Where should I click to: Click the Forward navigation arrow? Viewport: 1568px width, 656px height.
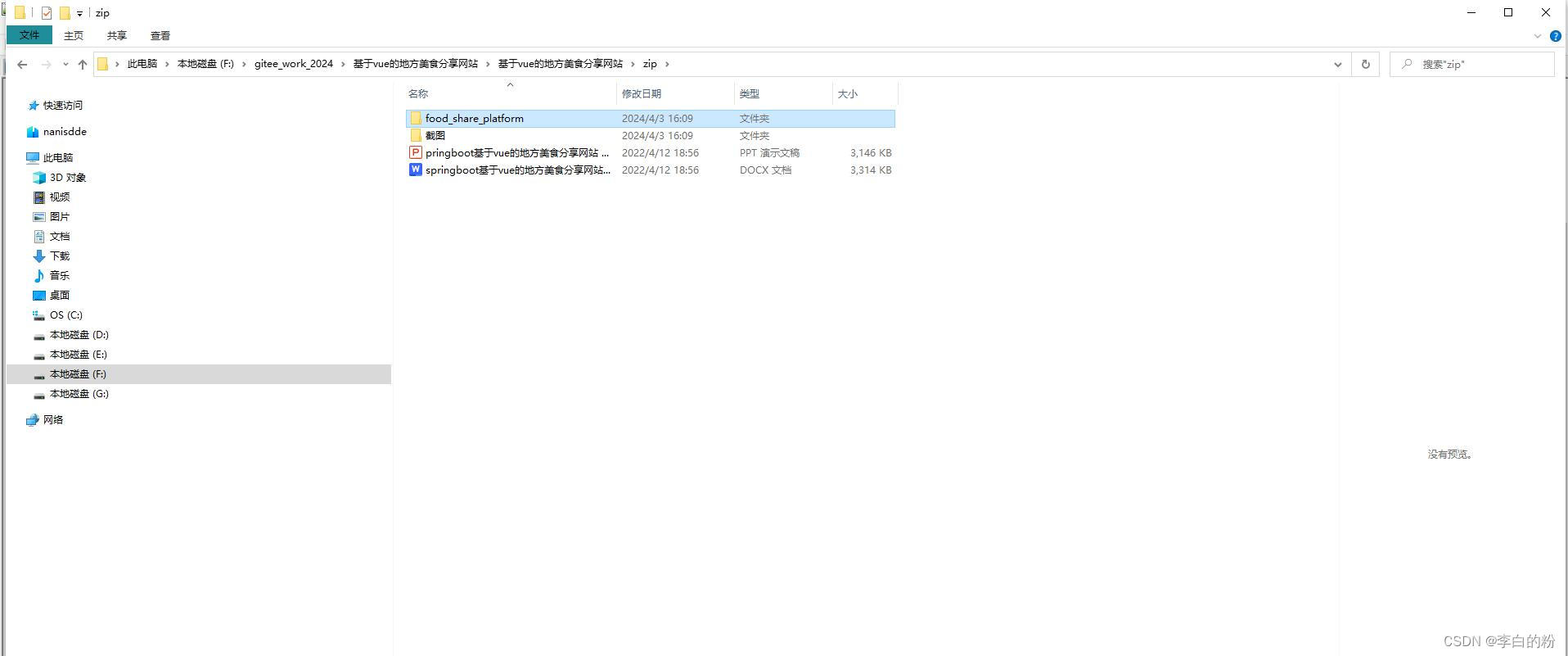tap(46, 64)
